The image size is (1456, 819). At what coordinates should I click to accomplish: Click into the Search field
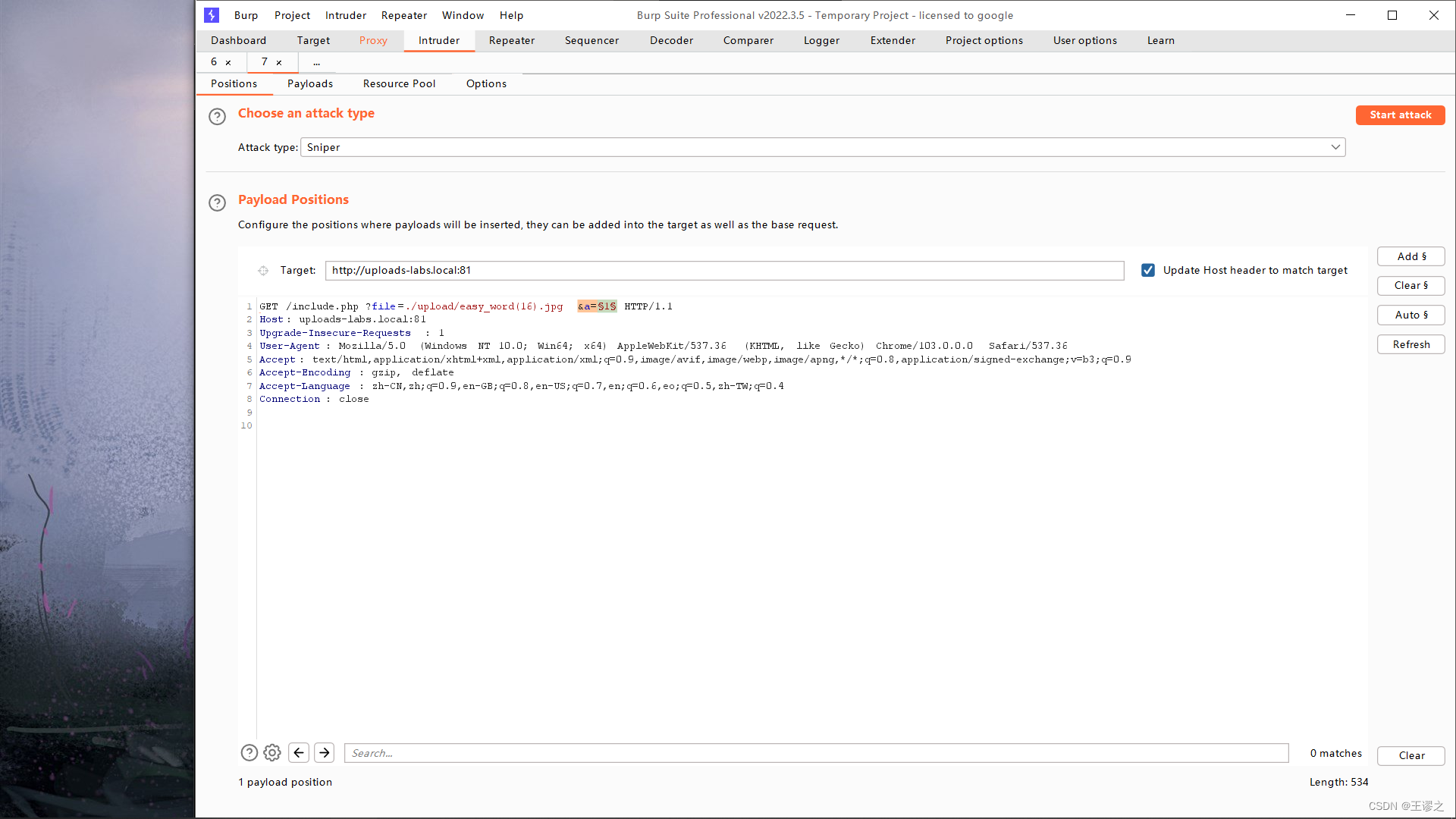(816, 753)
